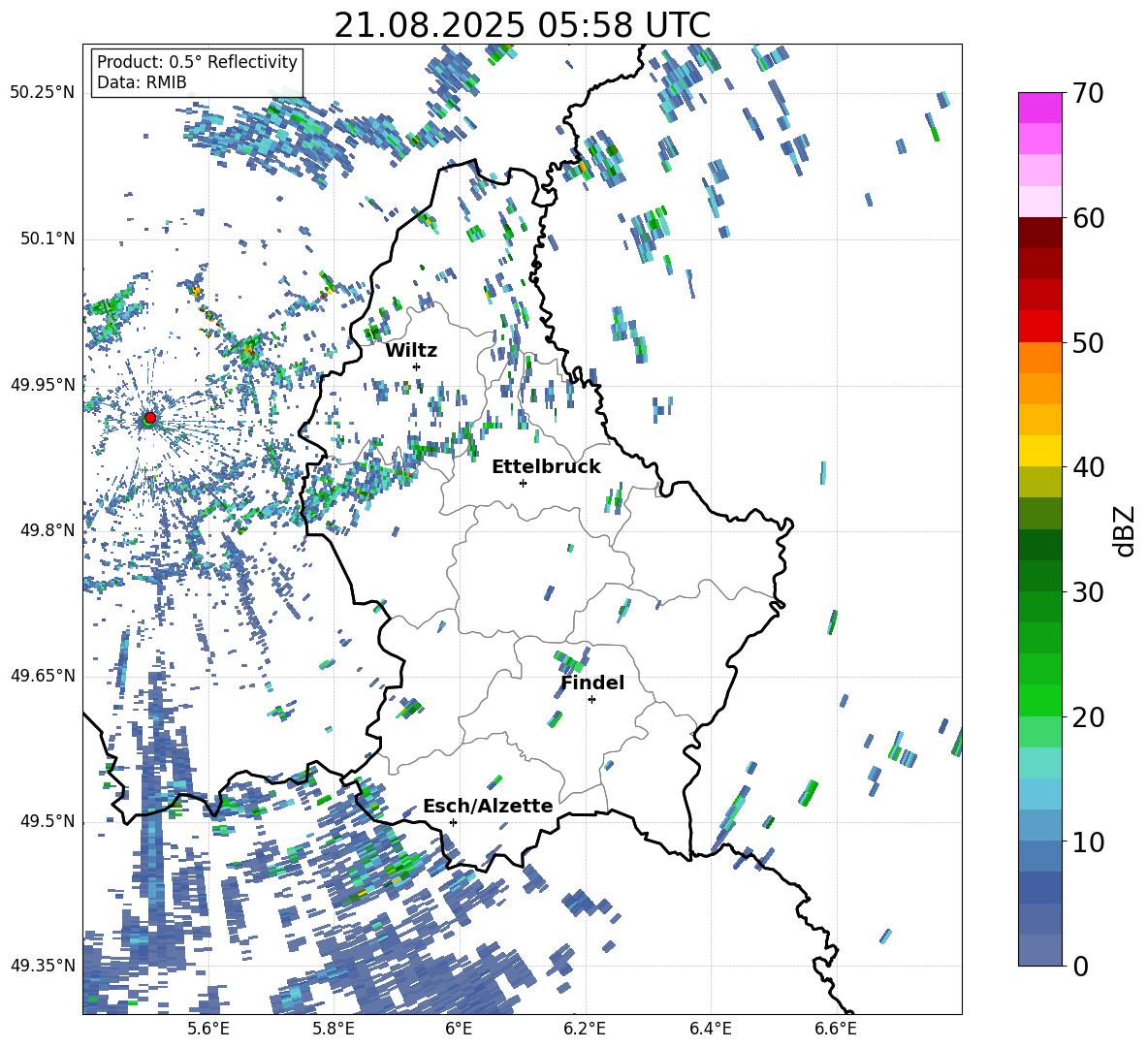Click the 6.6°E longitude label
Image resolution: width=1148 pixels, height=1048 pixels.
(836, 1029)
